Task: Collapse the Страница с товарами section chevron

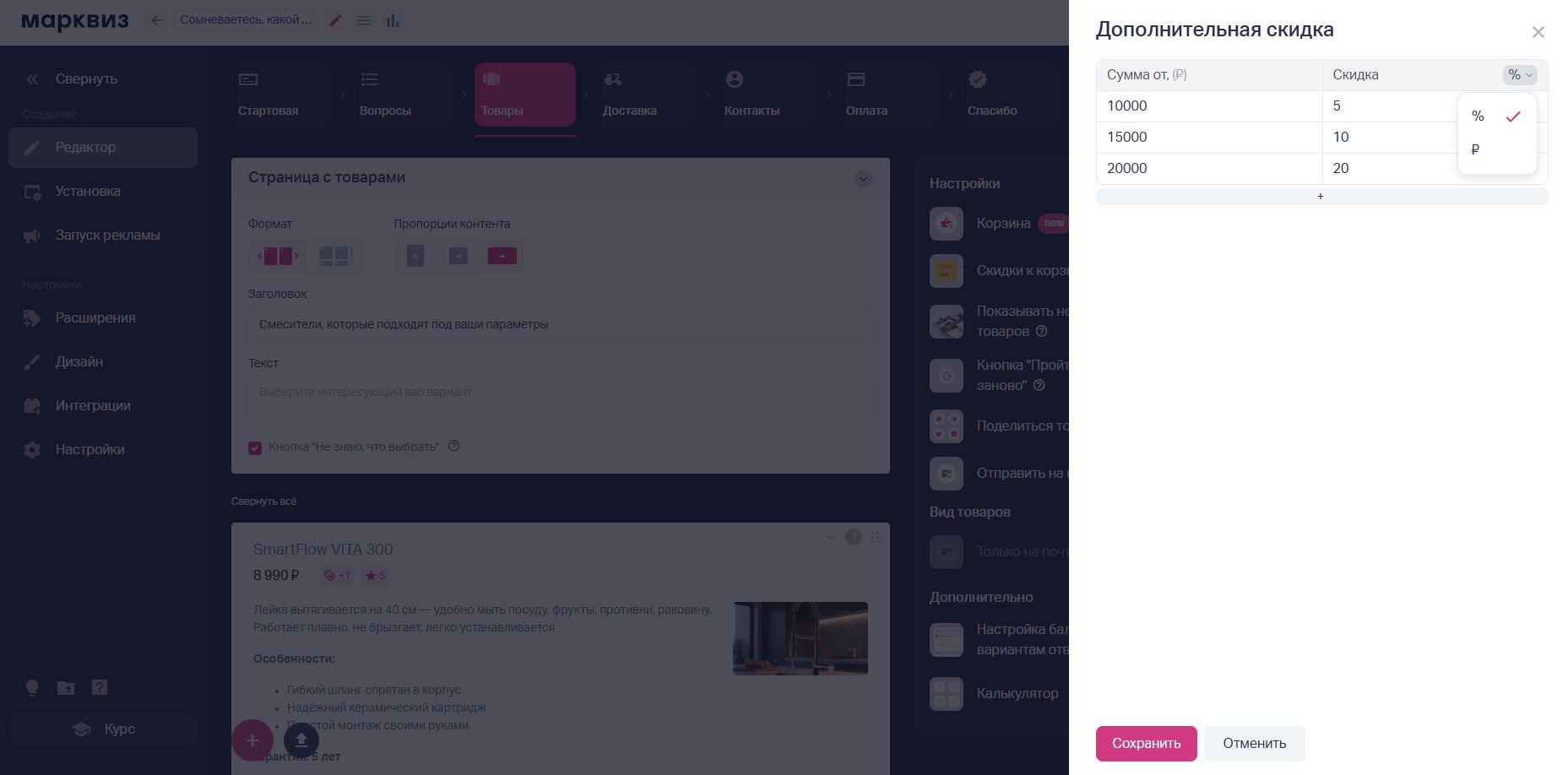Action: 863,179
